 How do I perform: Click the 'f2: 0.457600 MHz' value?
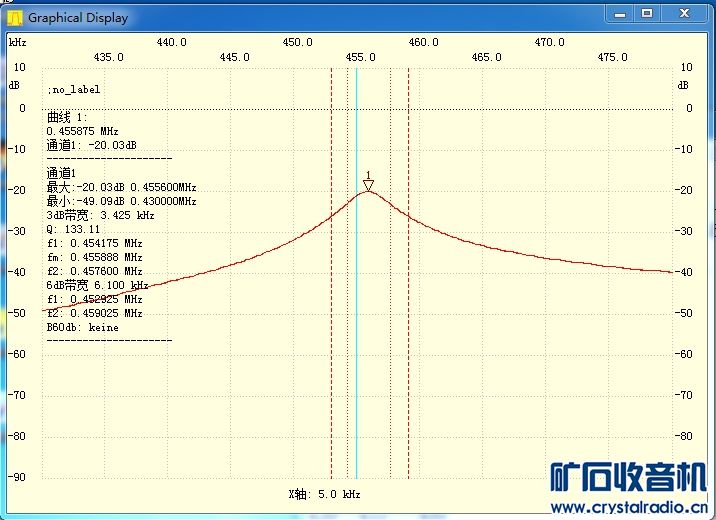click(95, 271)
